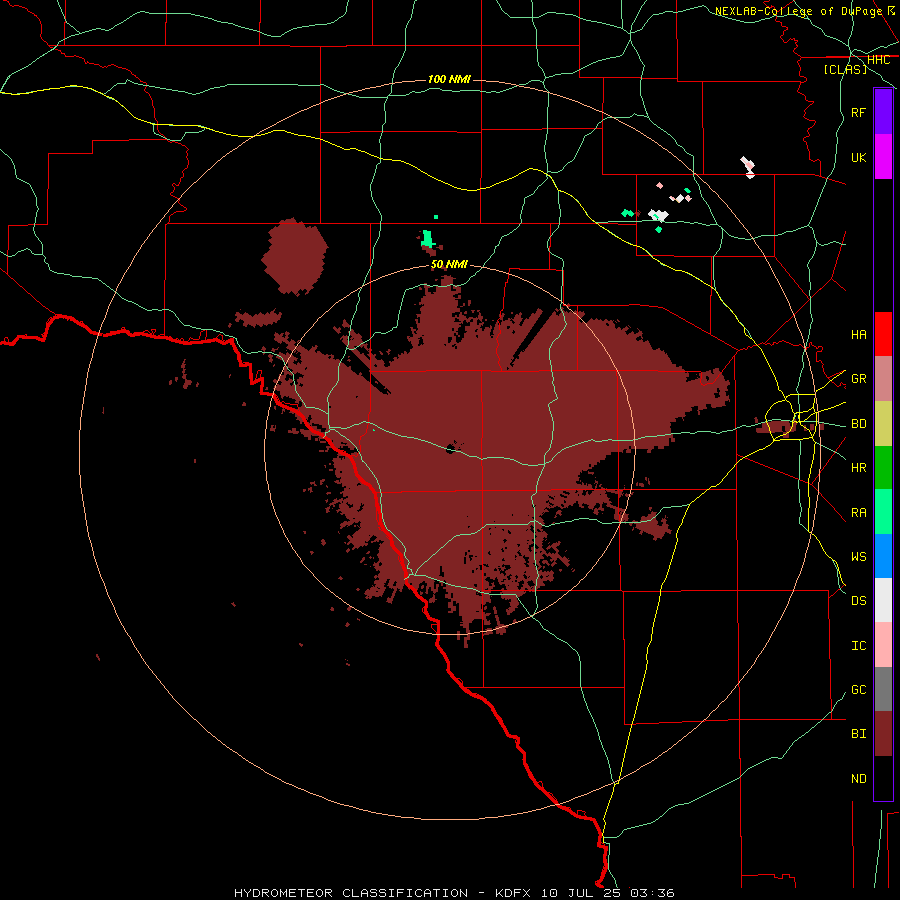Click the RF purple legend color swatch

pyautogui.click(x=883, y=112)
